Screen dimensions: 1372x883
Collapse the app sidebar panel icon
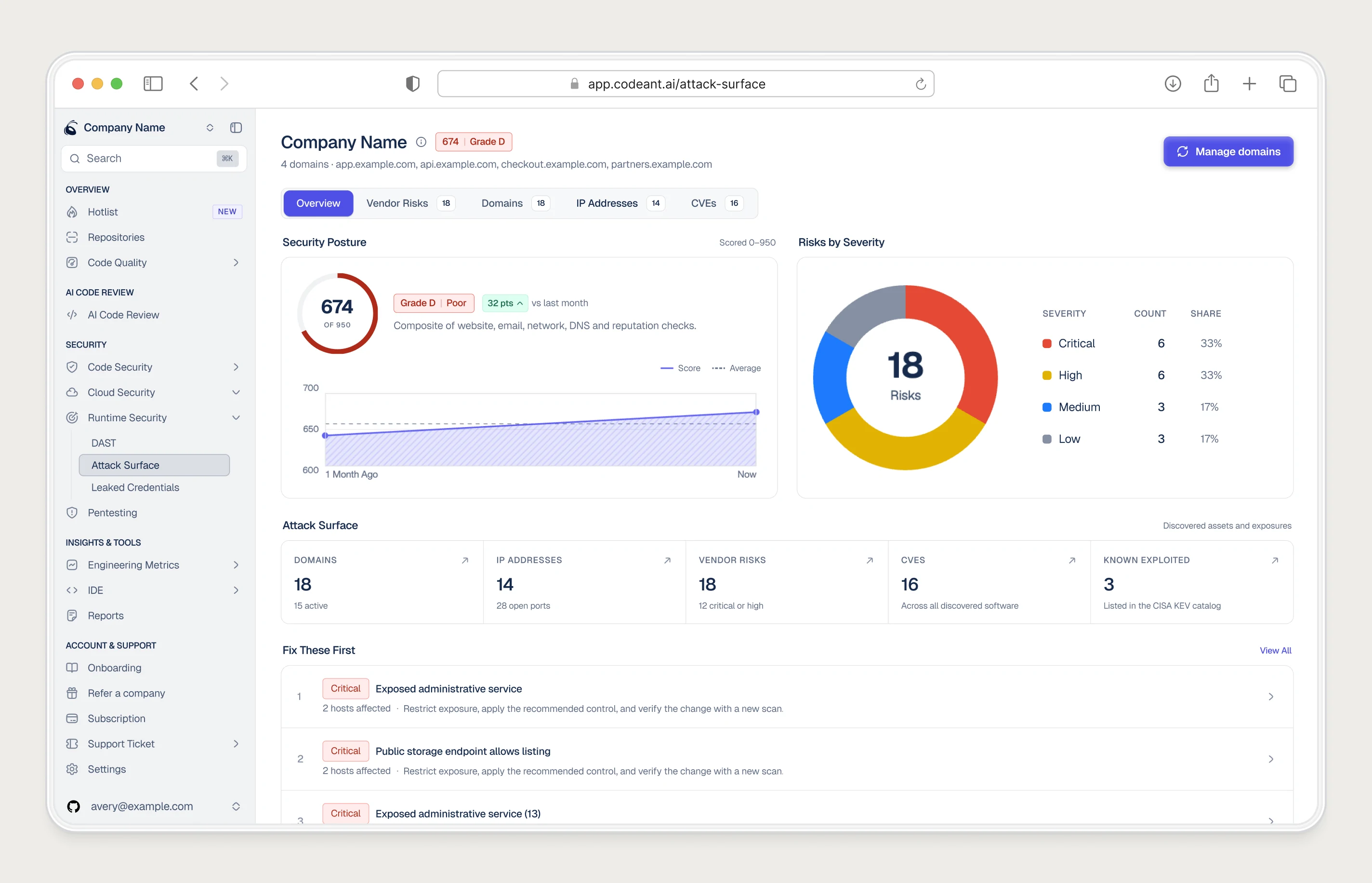tap(236, 127)
